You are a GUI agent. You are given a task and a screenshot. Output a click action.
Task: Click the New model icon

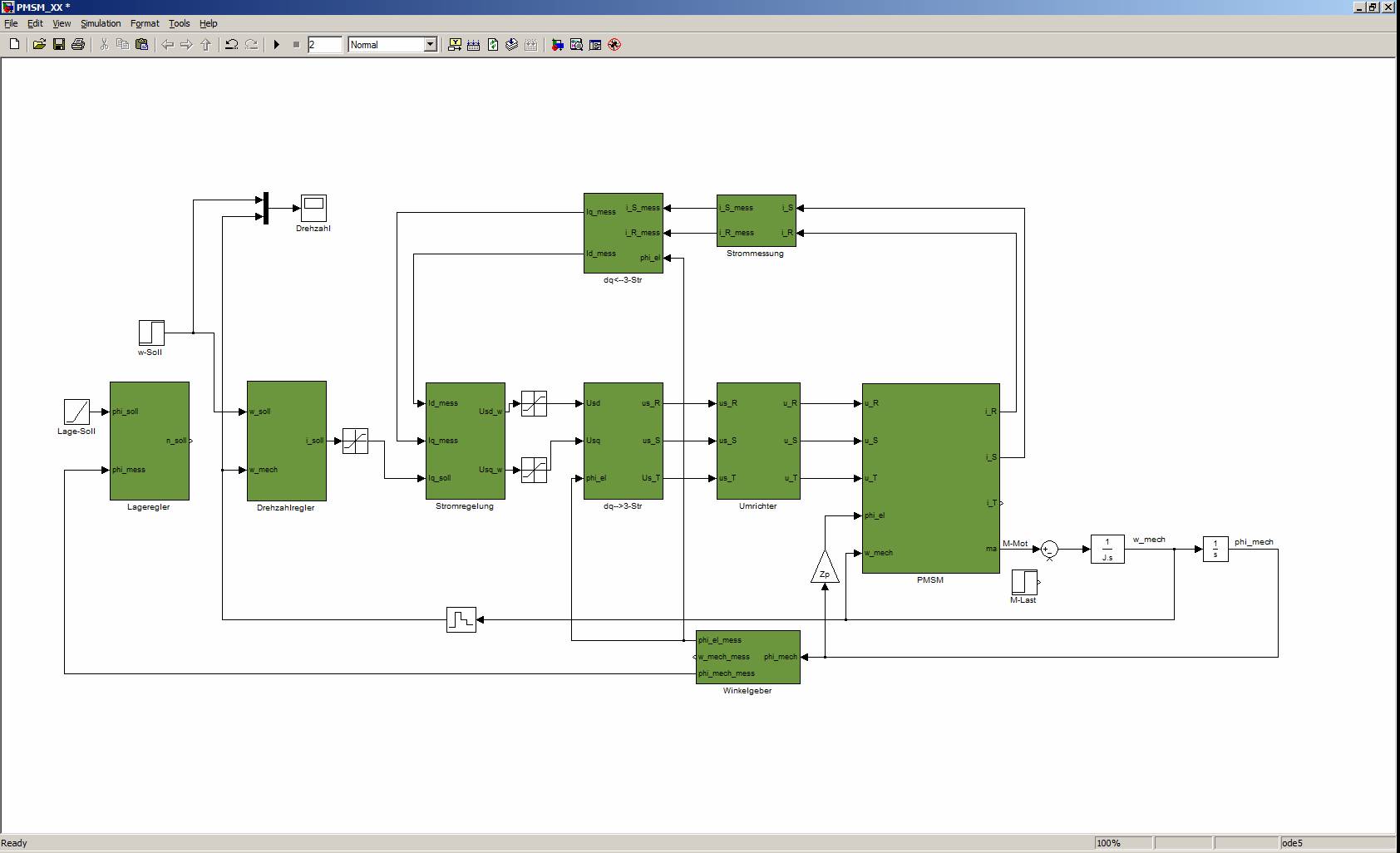14,45
